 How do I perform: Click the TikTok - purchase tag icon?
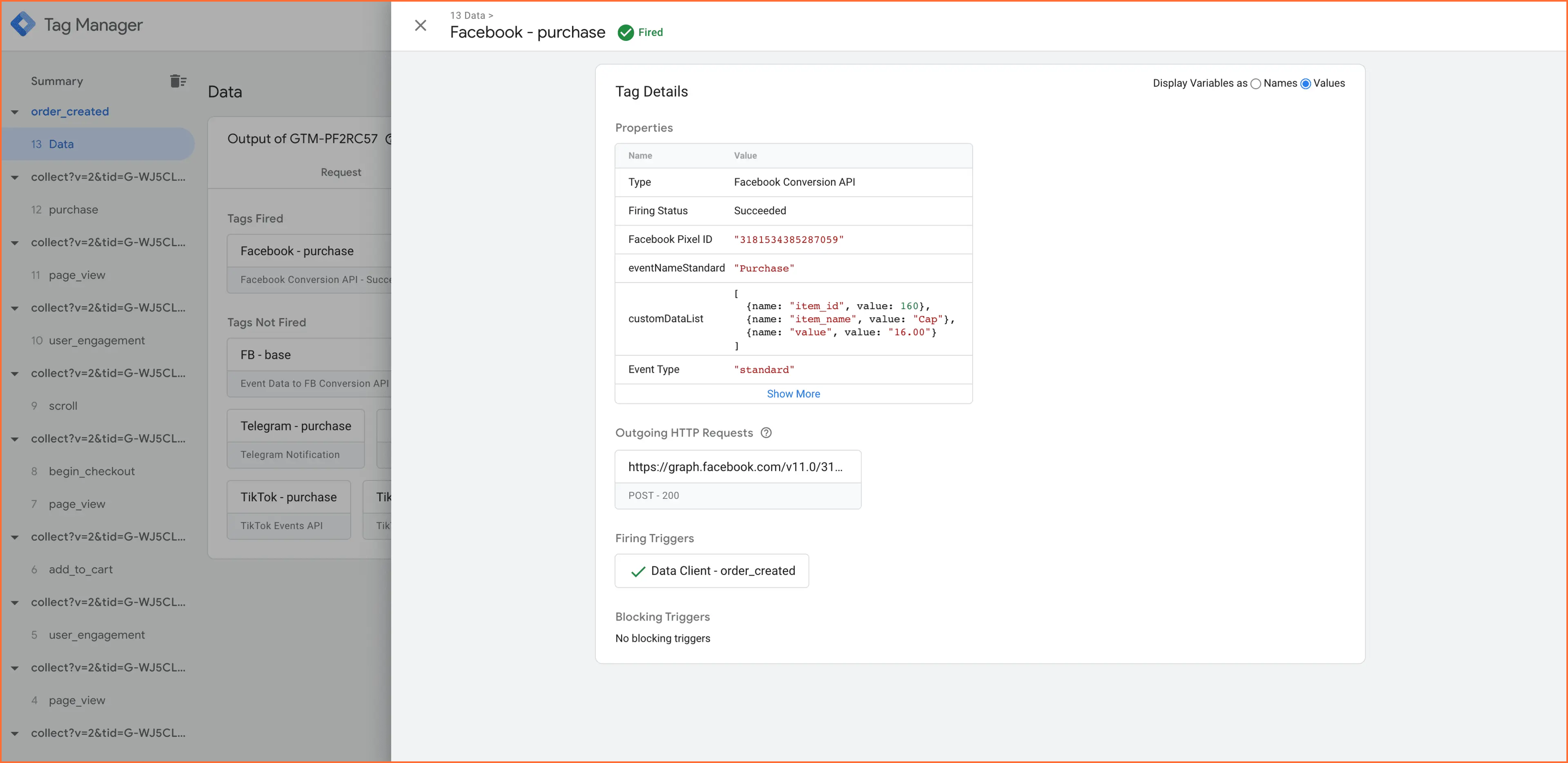point(289,497)
